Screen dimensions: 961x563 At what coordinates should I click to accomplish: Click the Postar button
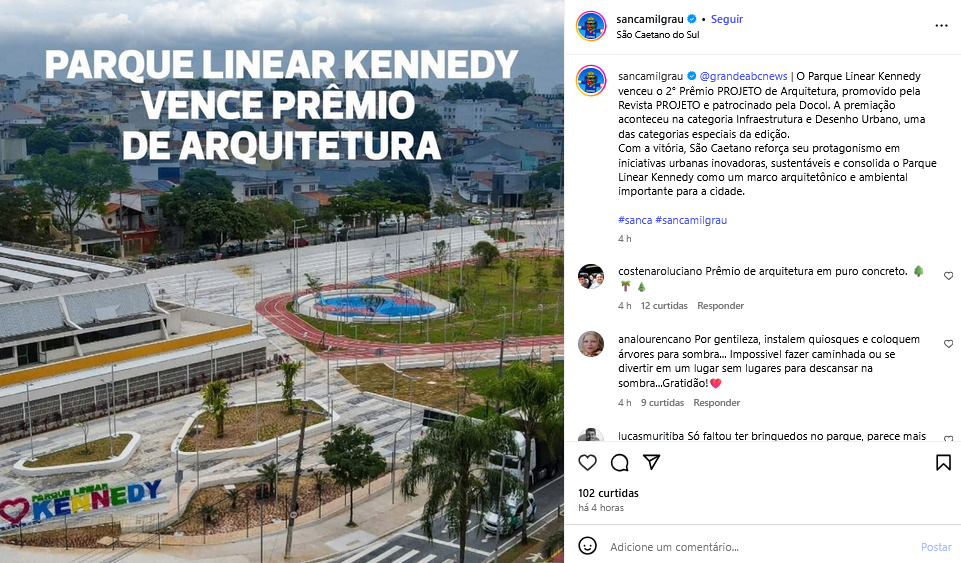[936, 547]
